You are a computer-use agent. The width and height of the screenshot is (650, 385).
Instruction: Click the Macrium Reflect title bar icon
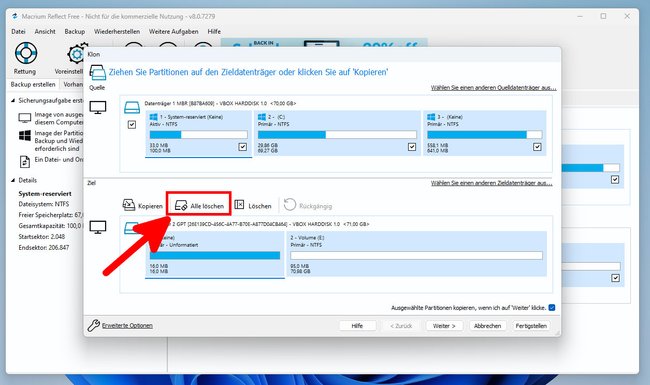(15, 16)
